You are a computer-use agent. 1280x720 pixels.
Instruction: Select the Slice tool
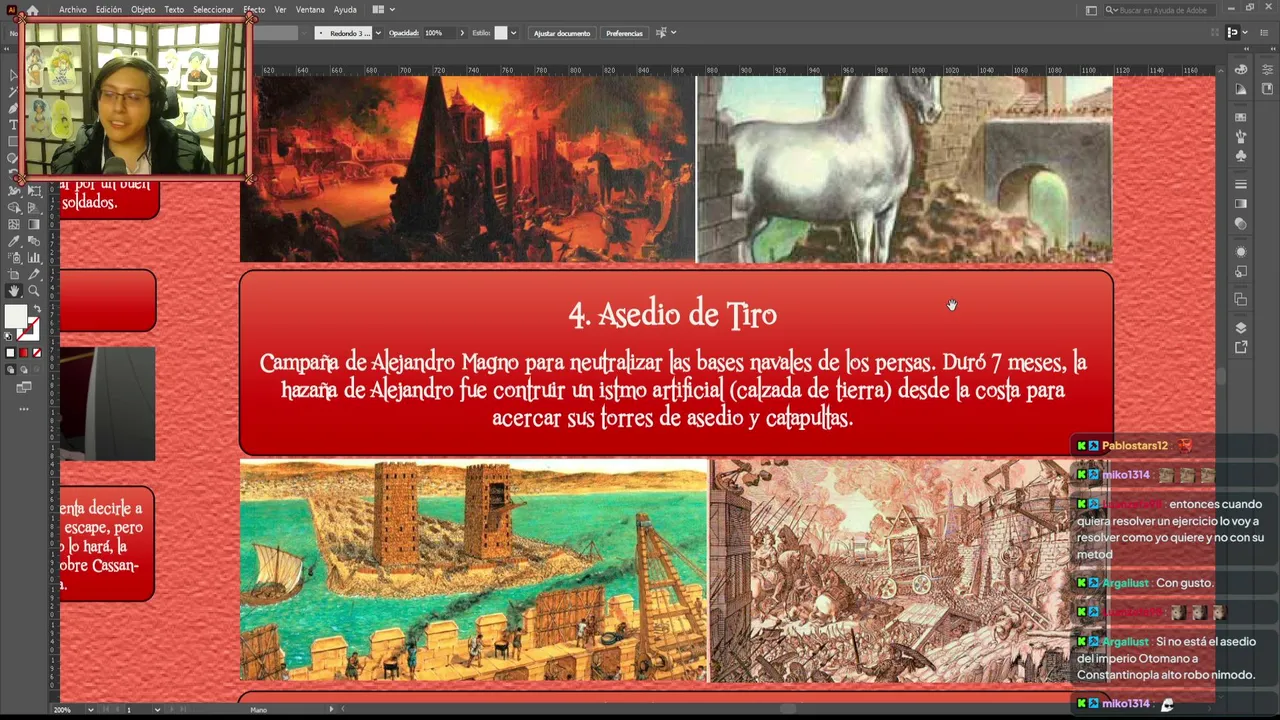coord(33,274)
